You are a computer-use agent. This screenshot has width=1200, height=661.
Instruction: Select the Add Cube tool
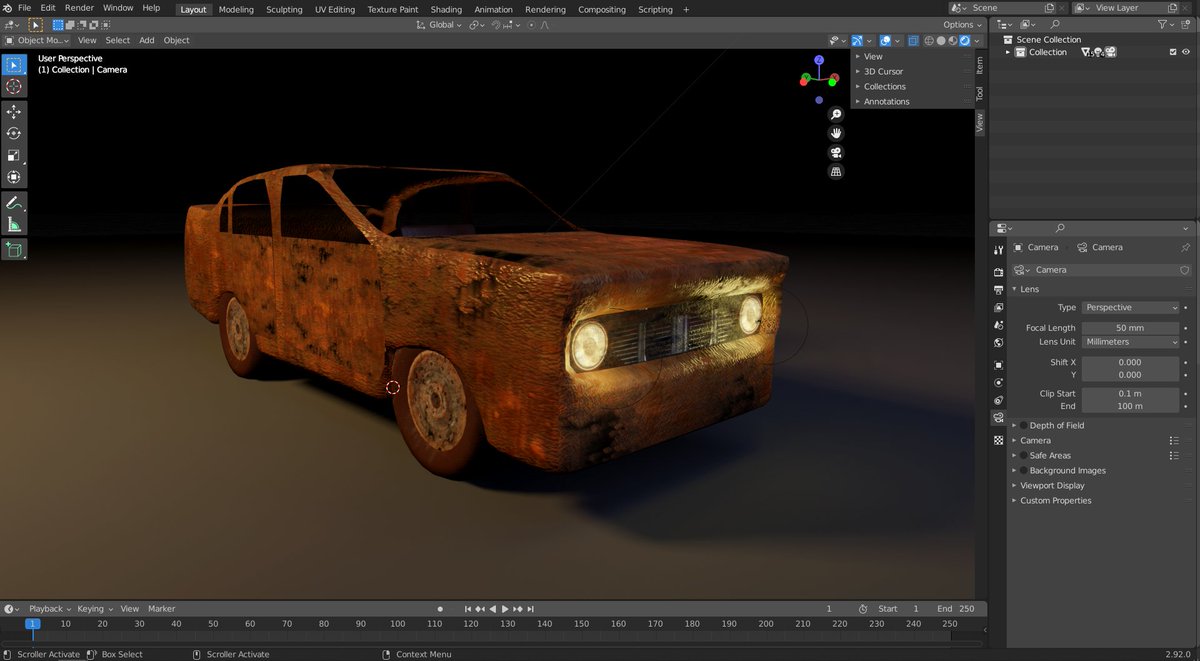[x=14, y=250]
